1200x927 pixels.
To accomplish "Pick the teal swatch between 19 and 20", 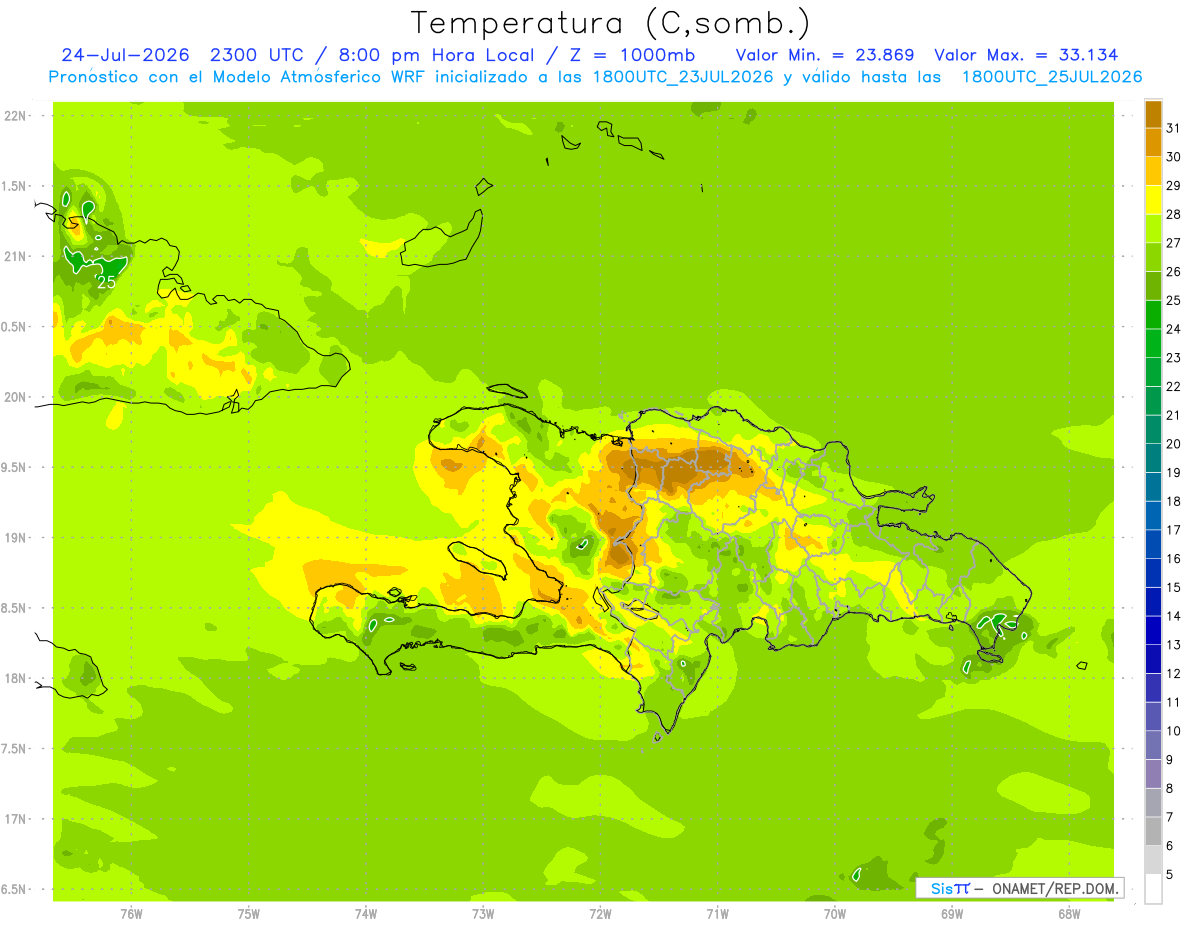I will (1153, 458).
